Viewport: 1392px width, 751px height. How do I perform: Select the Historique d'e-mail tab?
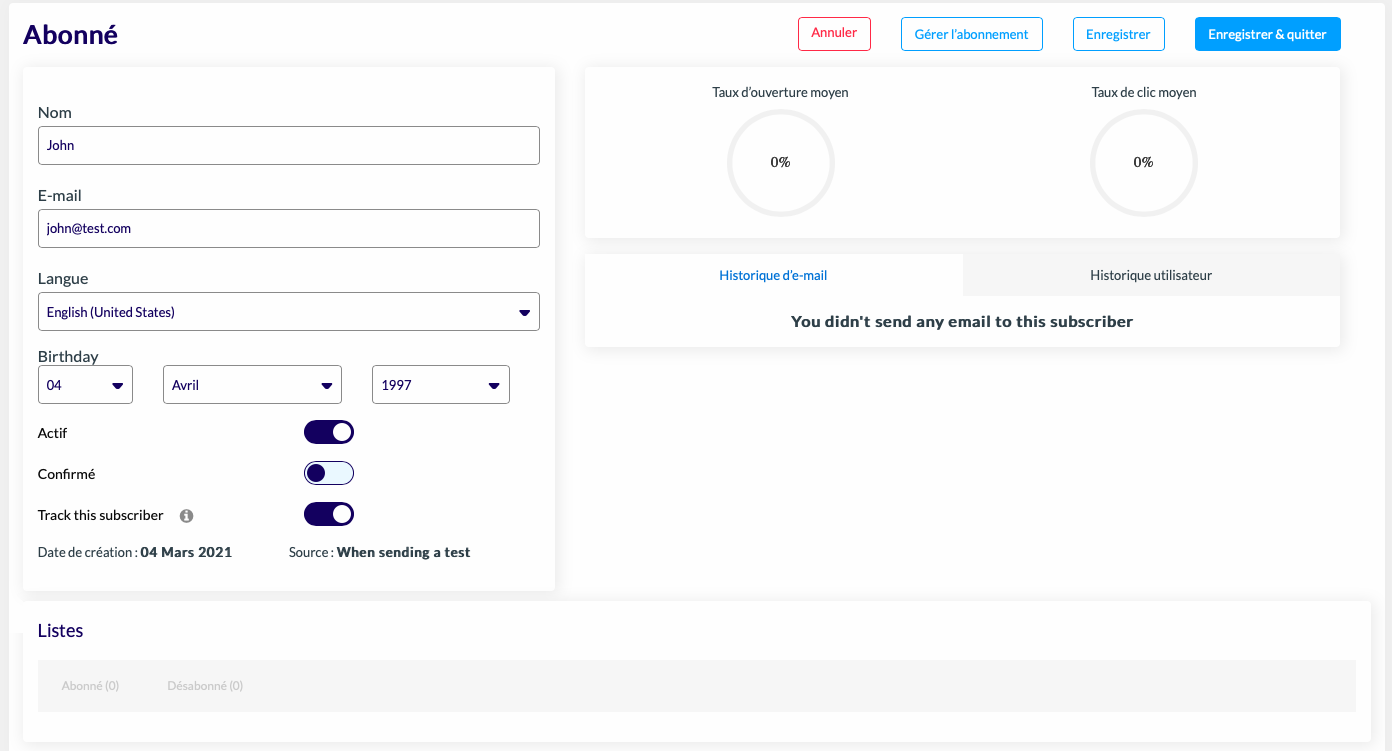(x=773, y=275)
